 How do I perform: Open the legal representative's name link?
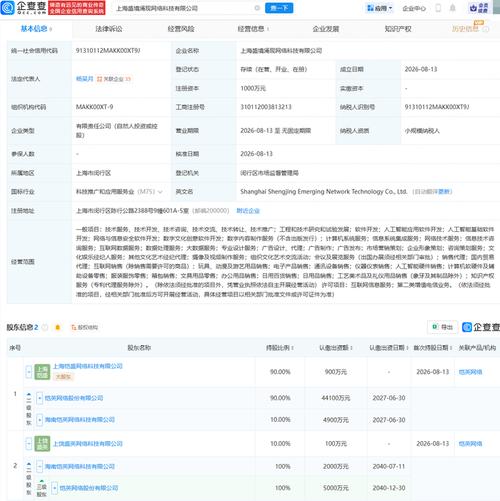tap(85, 79)
